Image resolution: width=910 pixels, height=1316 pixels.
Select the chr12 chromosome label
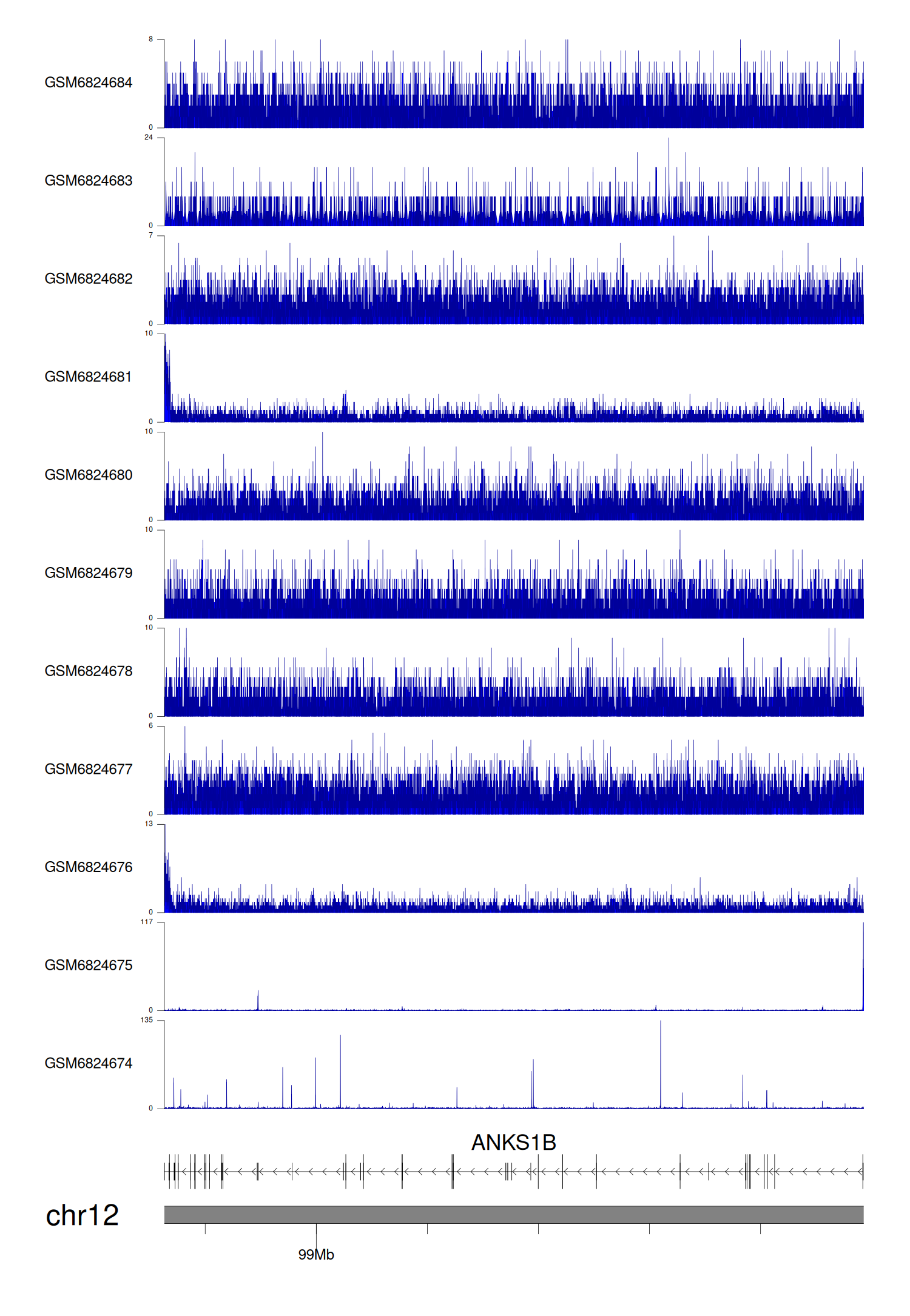83,1215
